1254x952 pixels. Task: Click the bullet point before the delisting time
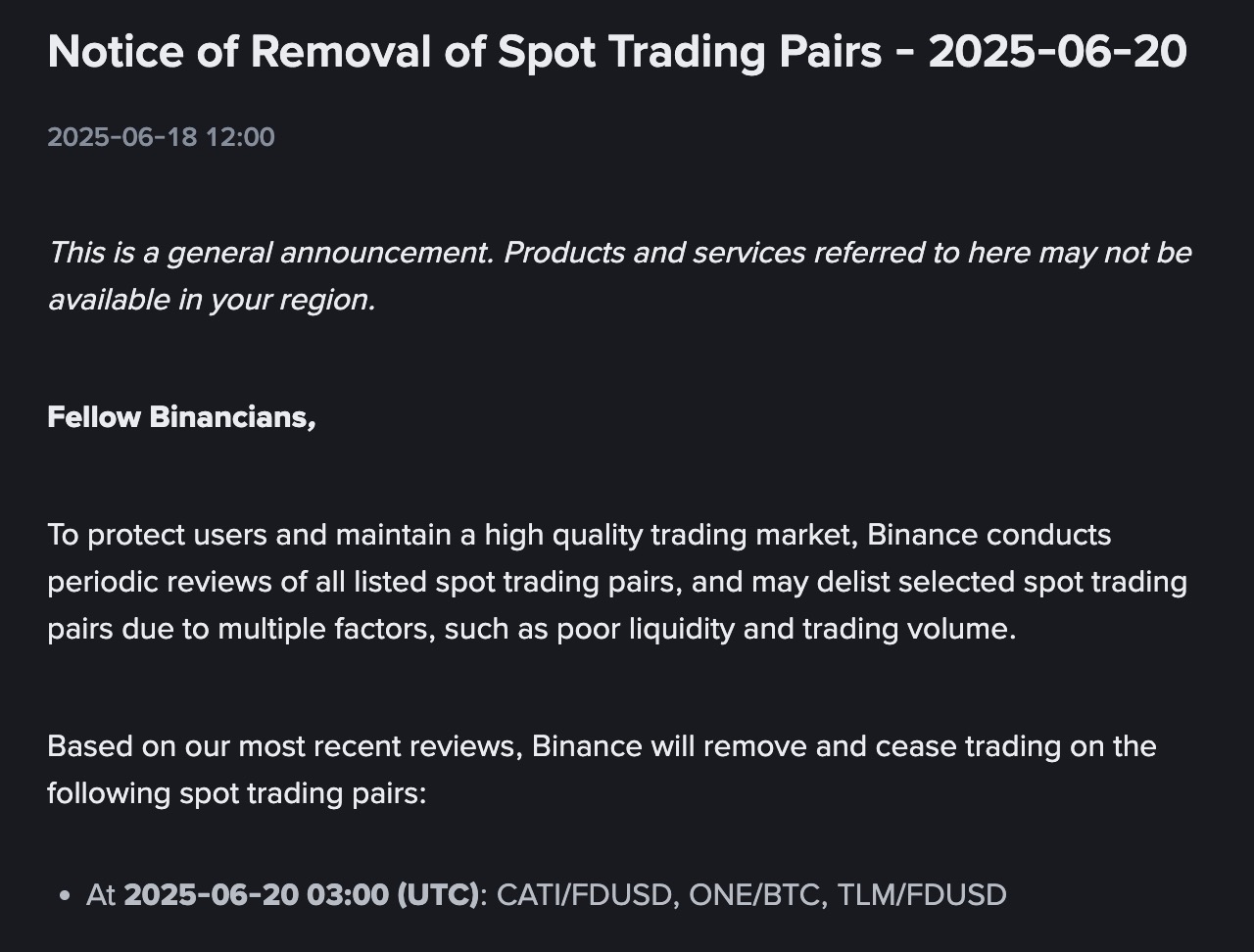[65, 896]
